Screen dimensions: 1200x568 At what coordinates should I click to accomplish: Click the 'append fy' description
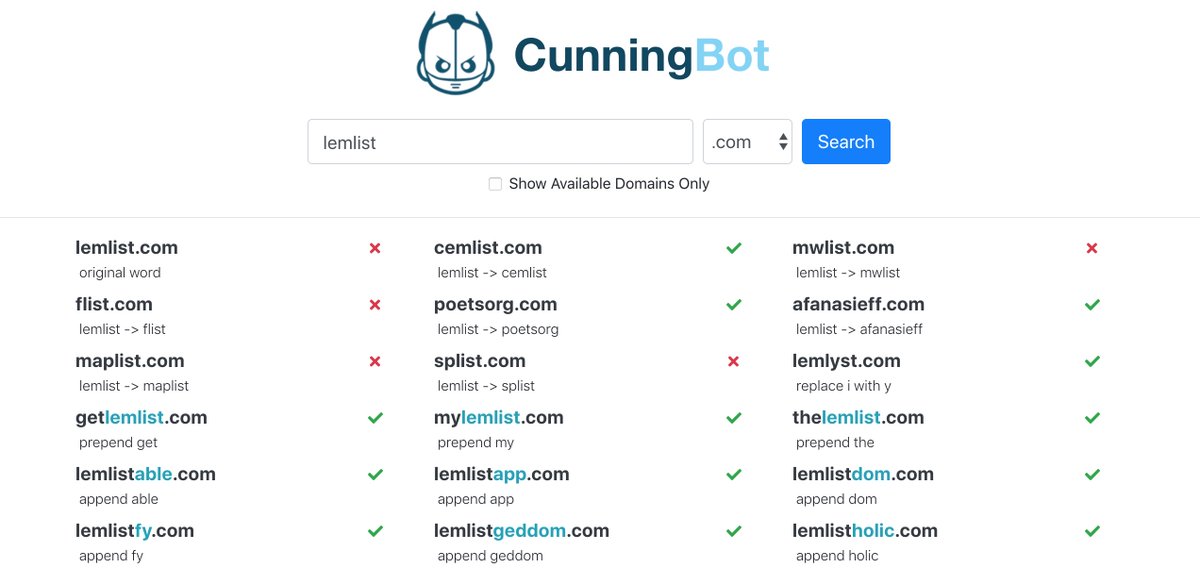click(x=111, y=556)
